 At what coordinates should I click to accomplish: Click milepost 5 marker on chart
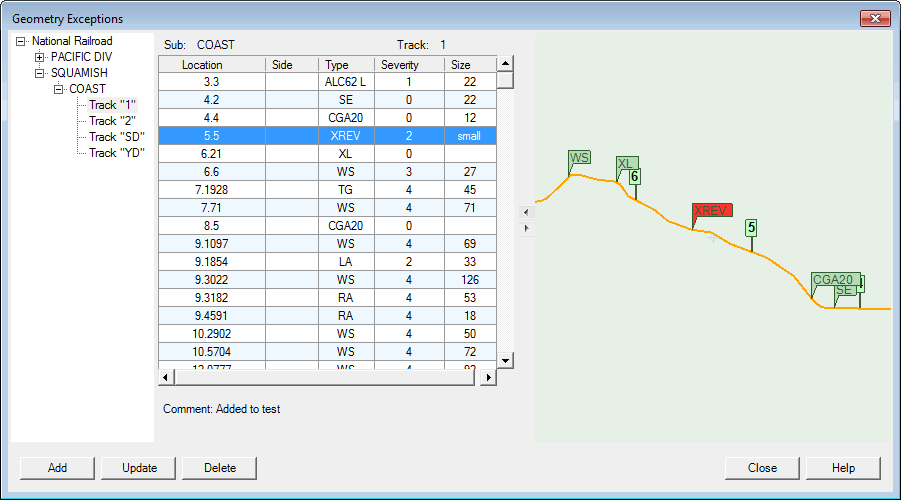751,227
